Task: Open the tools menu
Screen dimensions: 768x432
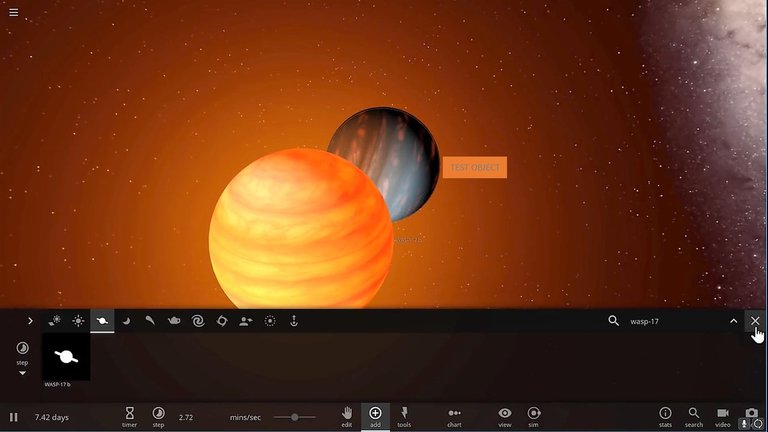Action: coord(404,417)
